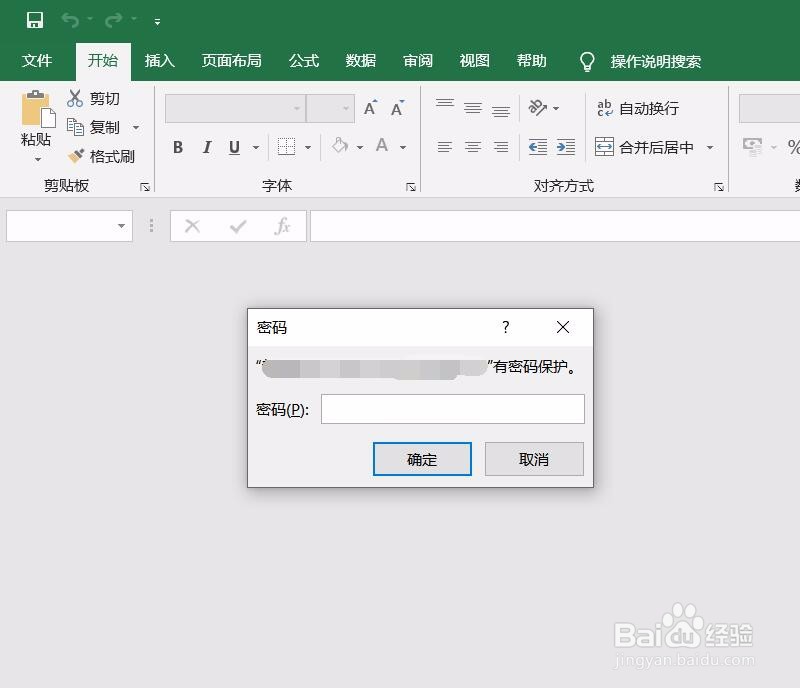The height and width of the screenshot is (688, 800).
Task: Click the 格式刷 format painter
Action: coord(102,156)
